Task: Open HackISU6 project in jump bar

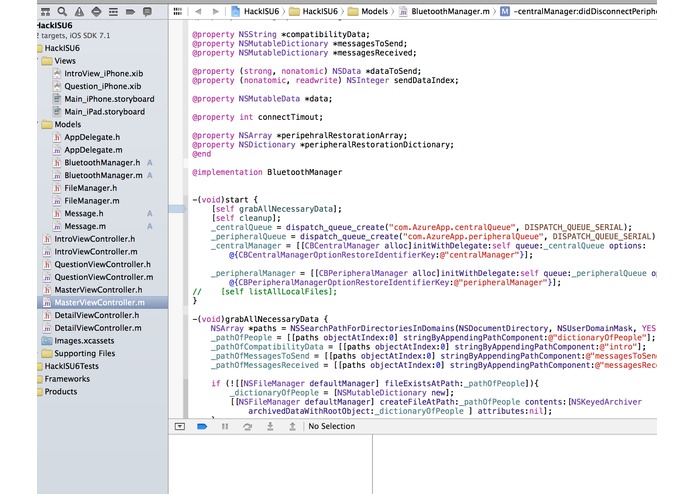Action: click(x=255, y=12)
